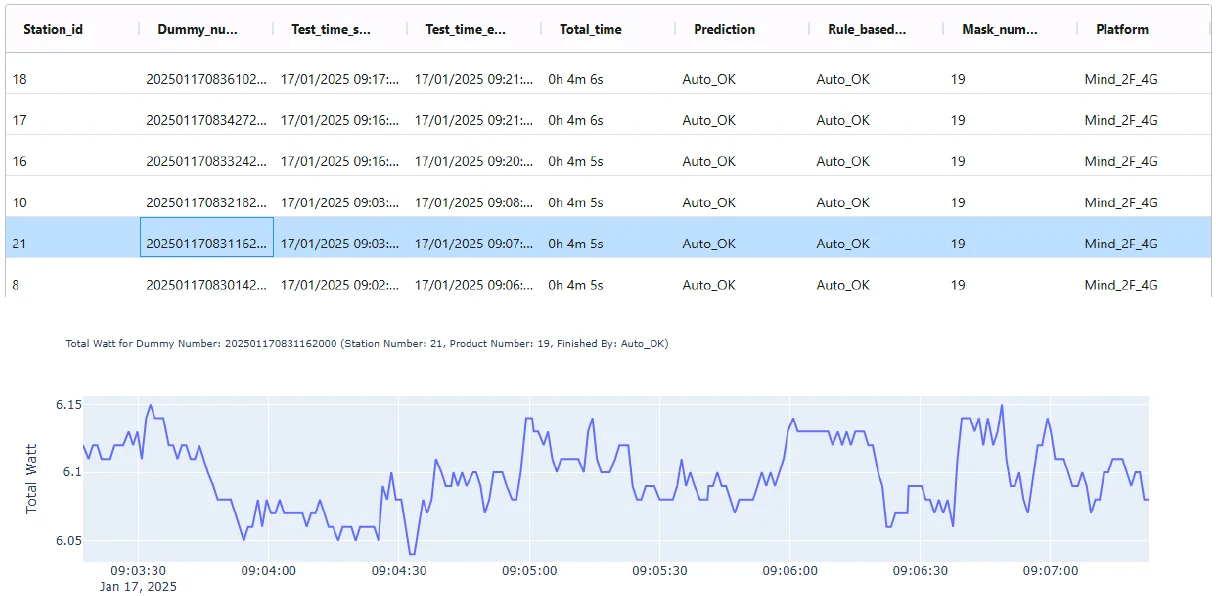
Task: Select the 09:06:30 x-axis tick label
Action: tap(920, 571)
